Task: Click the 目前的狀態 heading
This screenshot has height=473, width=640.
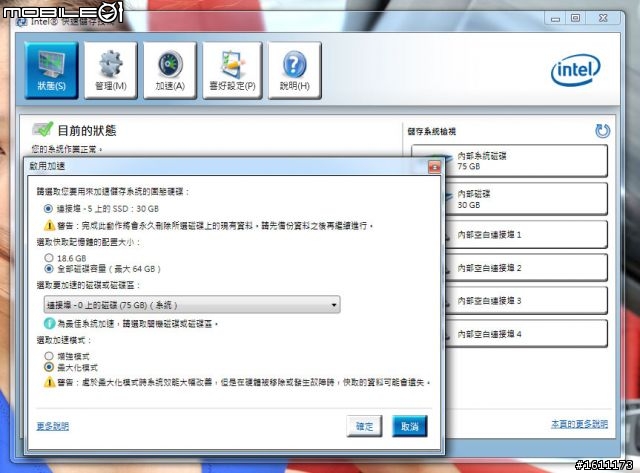Action: pyautogui.click(x=87, y=131)
